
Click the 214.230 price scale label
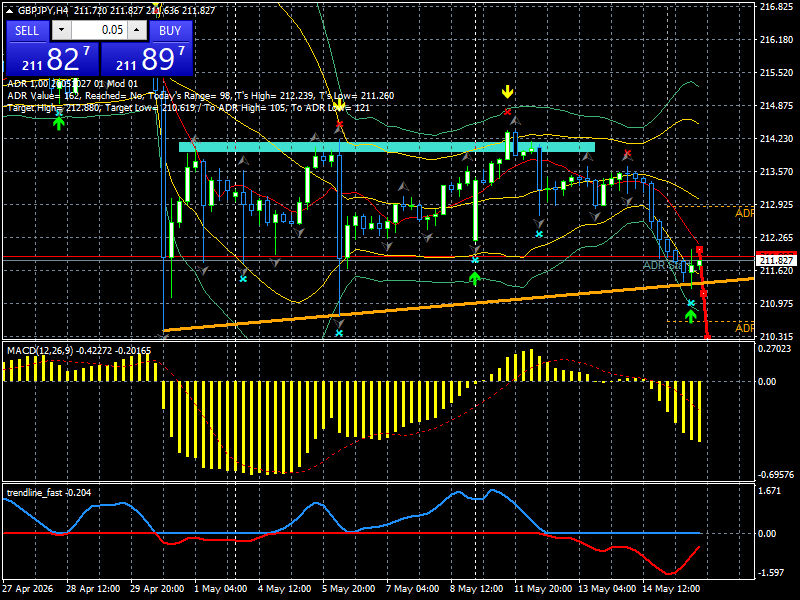777,139
